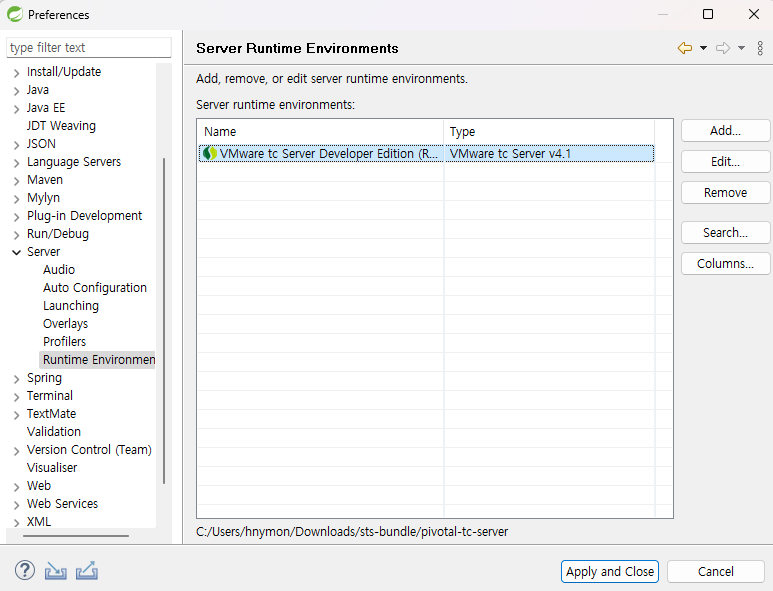The width and height of the screenshot is (773, 591).
Task: Click the Columns... button
Action: pos(725,264)
